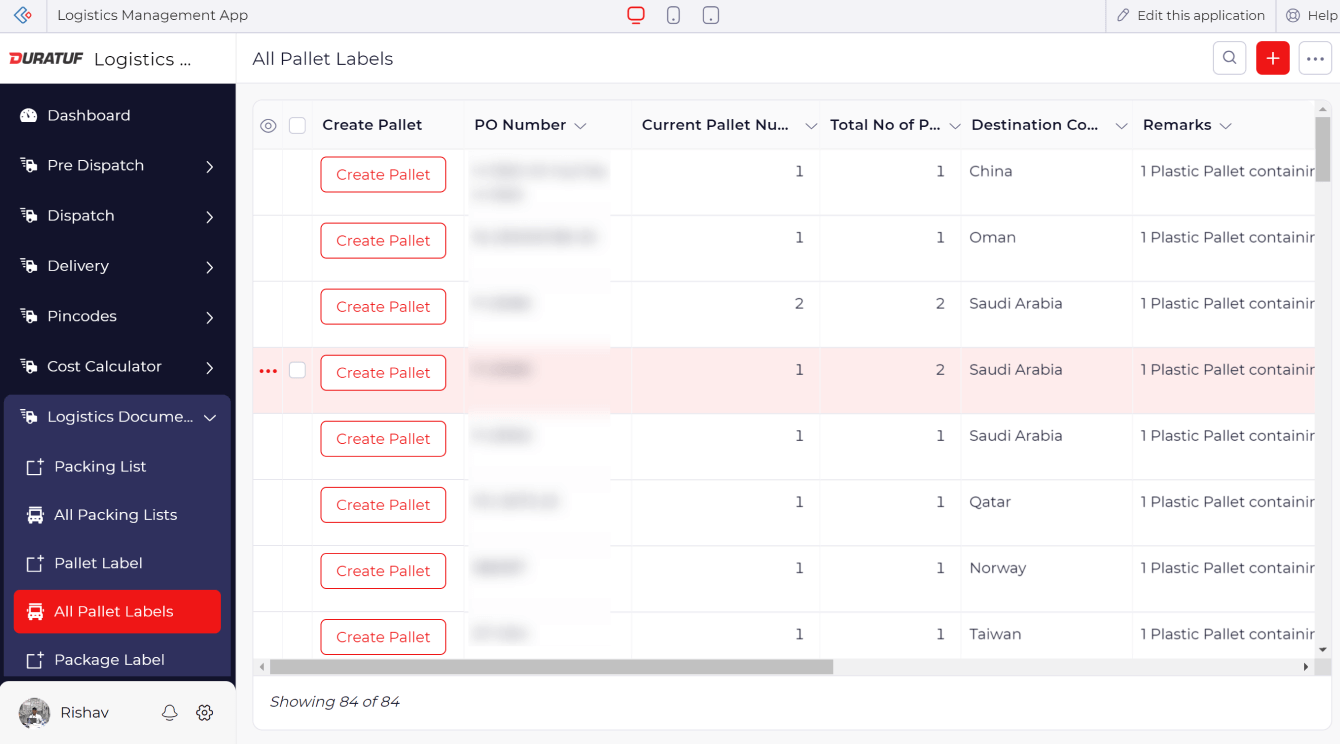Click red row-actions dots on highlighted row
Image resolution: width=1340 pixels, height=744 pixels.
click(268, 371)
